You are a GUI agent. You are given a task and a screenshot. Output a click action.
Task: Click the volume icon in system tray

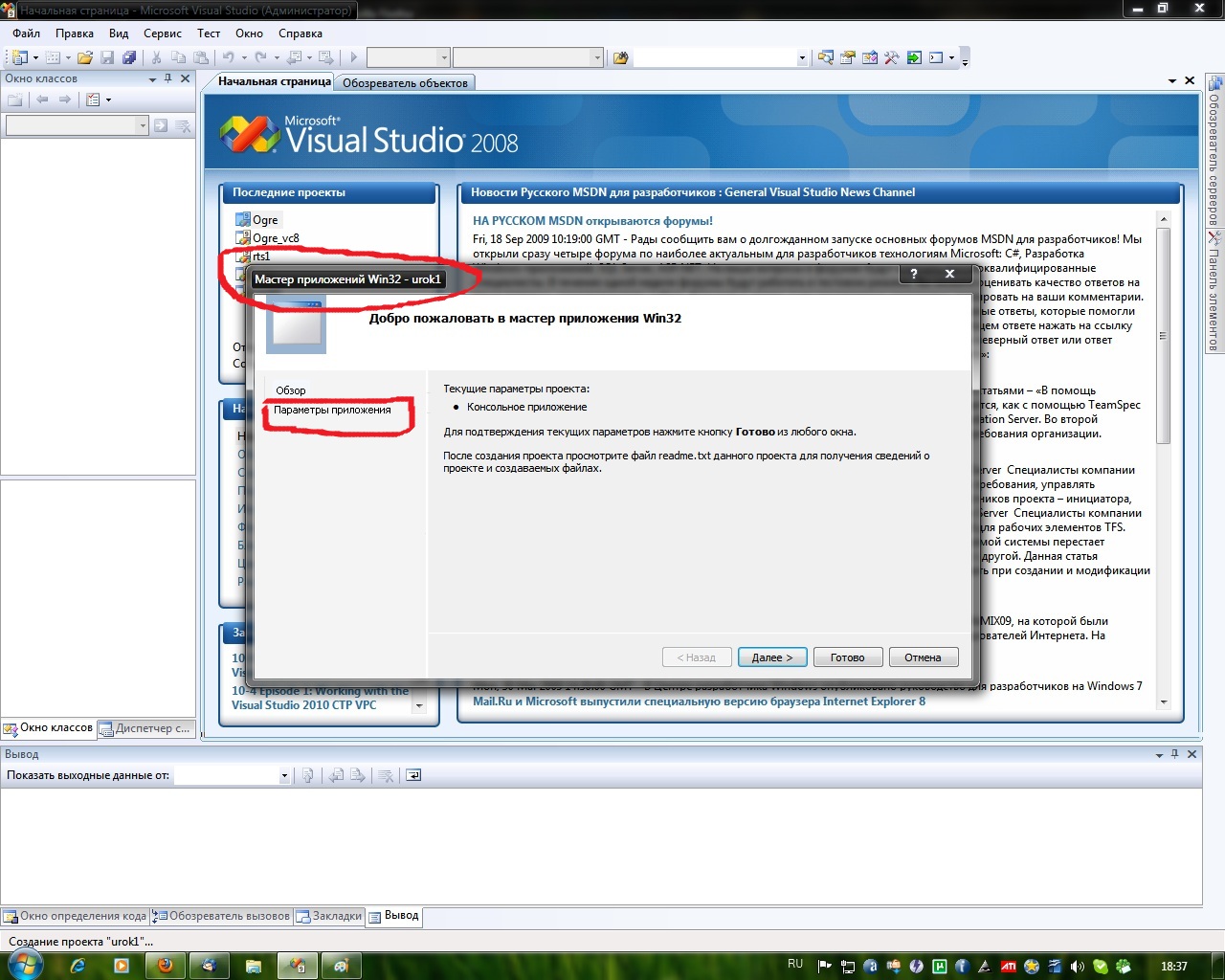(x=1078, y=966)
